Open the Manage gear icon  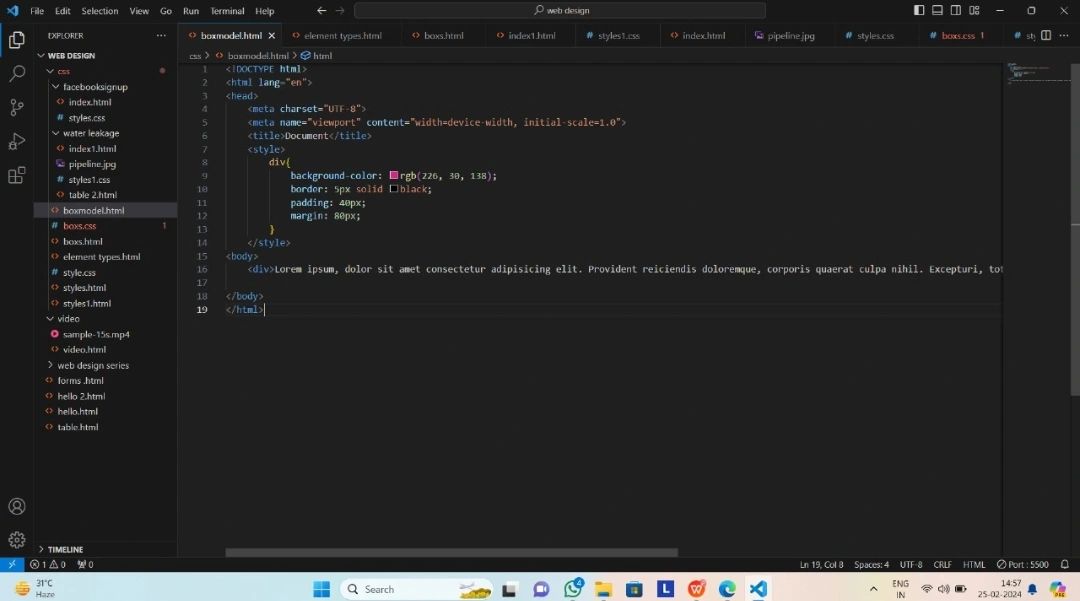(x=16, y=540)
